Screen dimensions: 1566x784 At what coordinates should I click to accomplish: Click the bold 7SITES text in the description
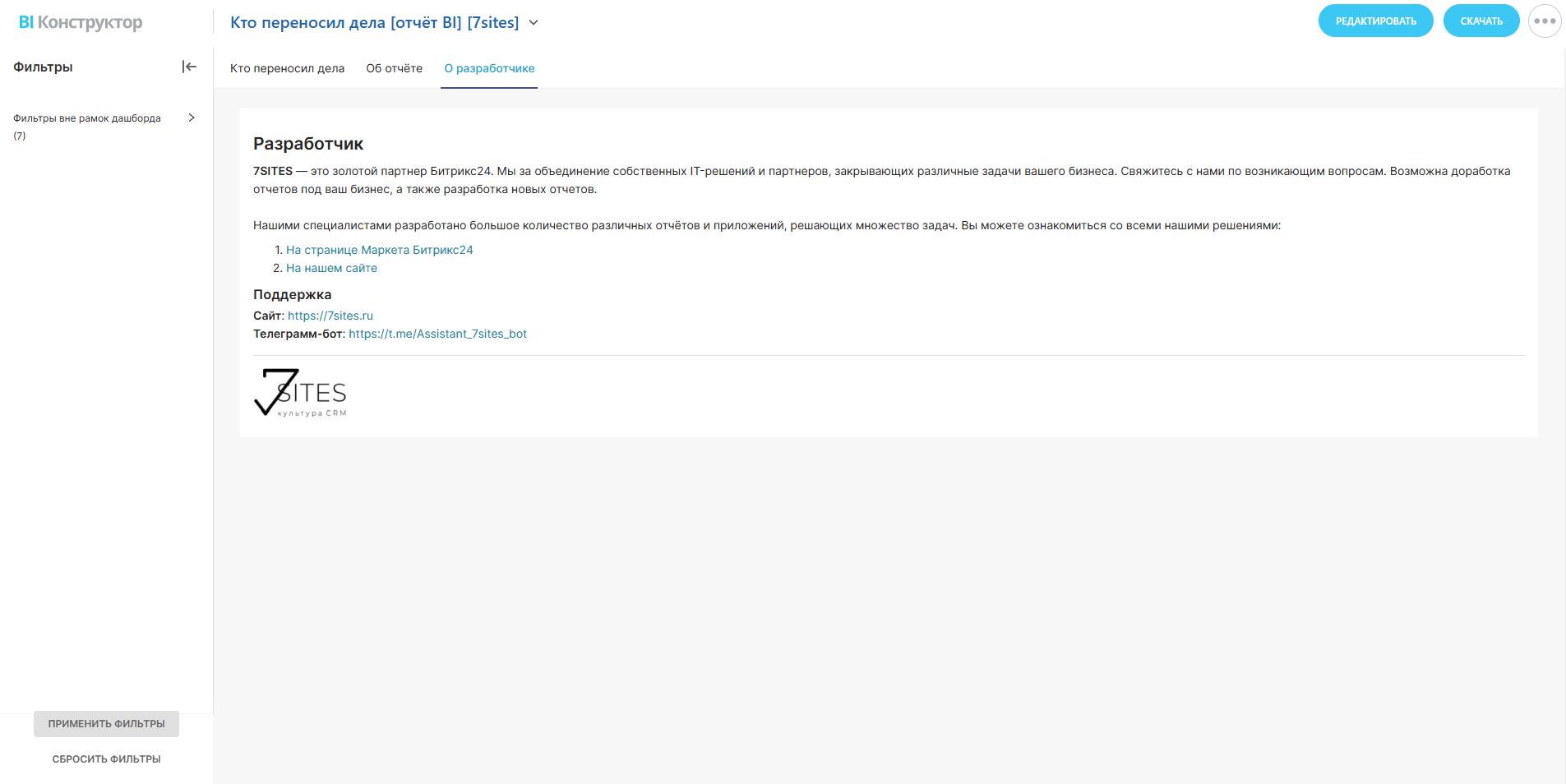(273, 171)
